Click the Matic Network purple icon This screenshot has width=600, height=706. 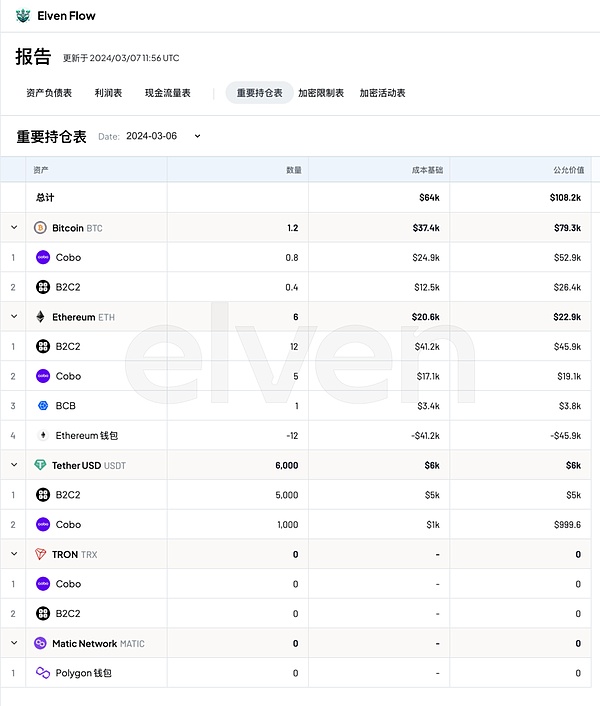[x=41, y=643]
